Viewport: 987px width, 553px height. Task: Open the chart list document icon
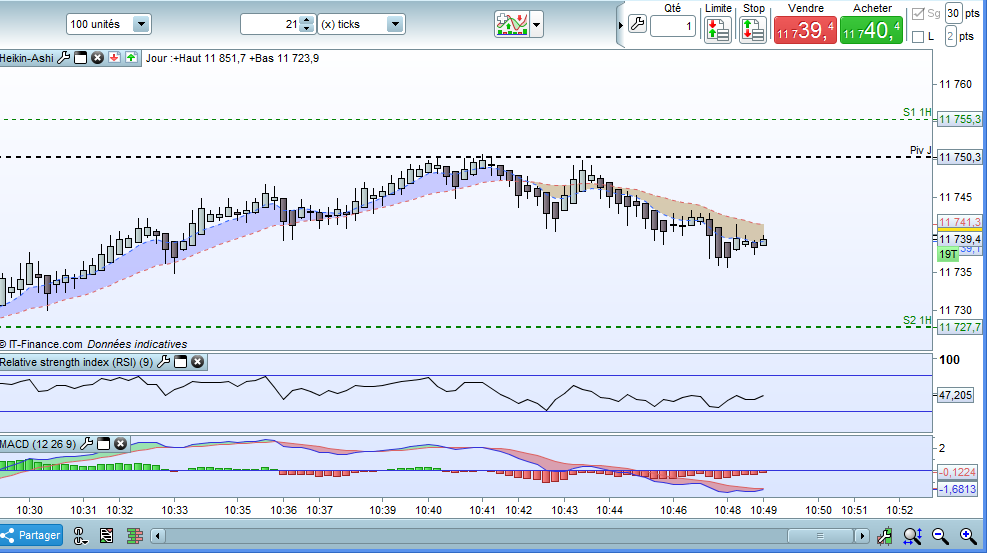pyautogui.click(x=106, y=535)
